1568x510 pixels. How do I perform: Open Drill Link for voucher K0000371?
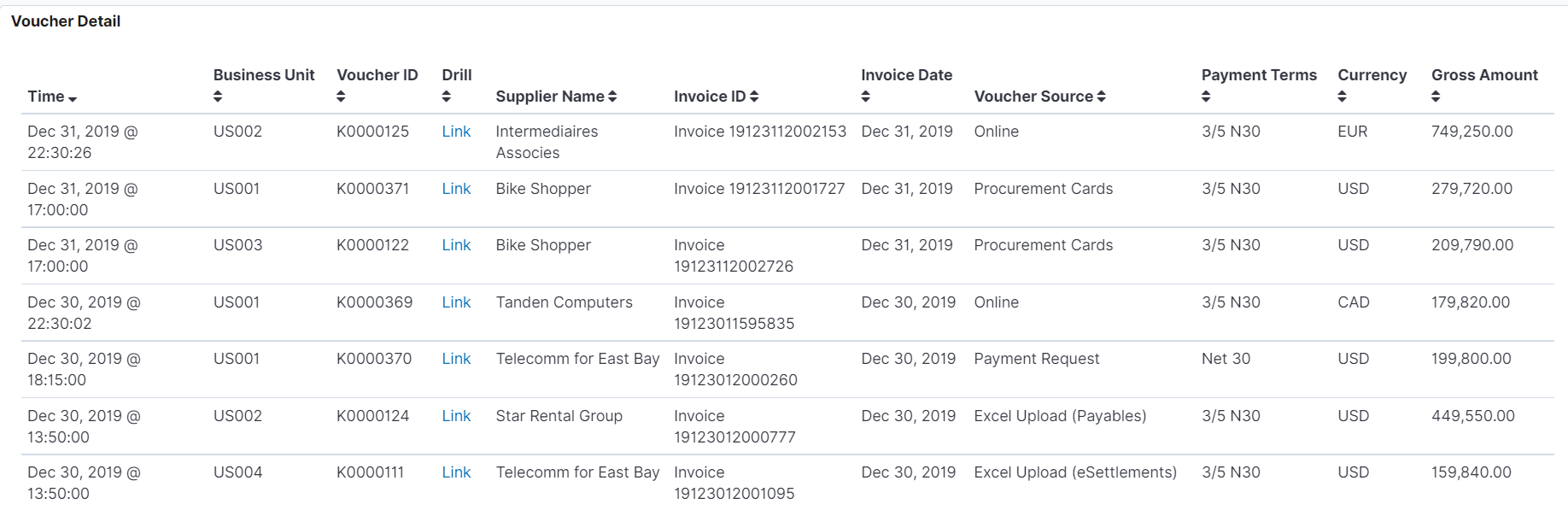coord(456,189)
